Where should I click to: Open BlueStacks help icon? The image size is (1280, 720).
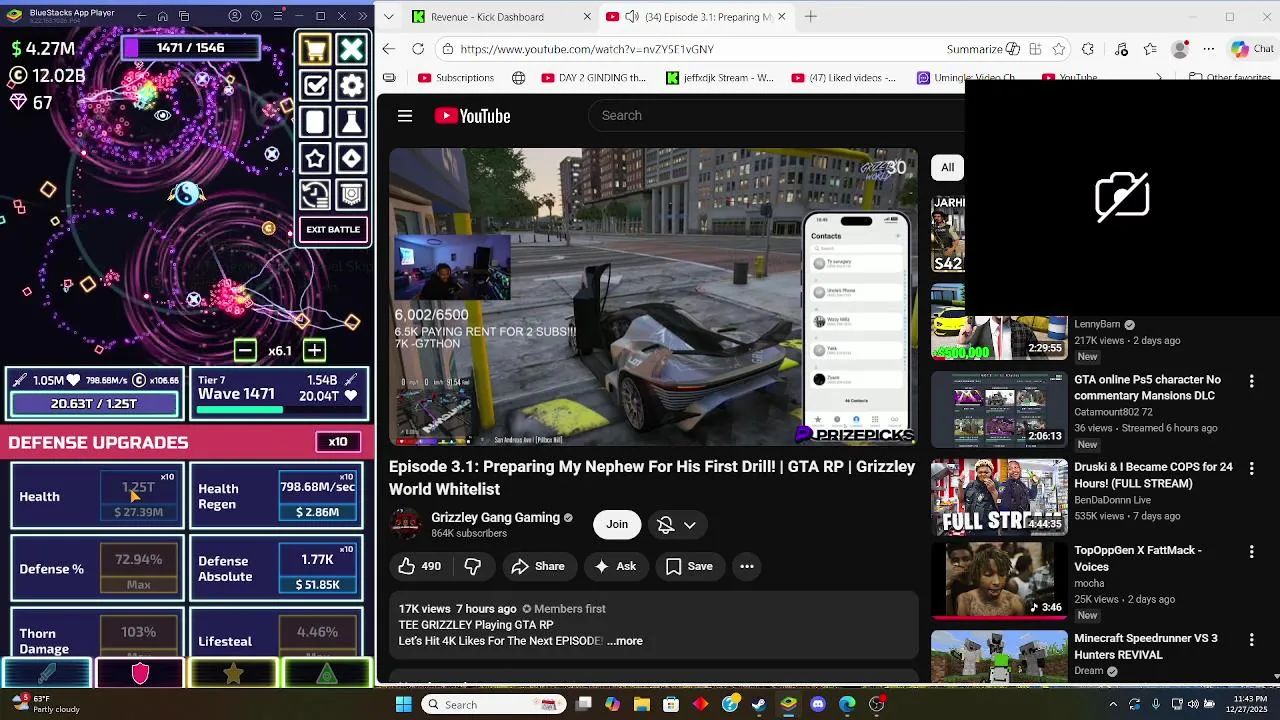(x=256, y=16)
